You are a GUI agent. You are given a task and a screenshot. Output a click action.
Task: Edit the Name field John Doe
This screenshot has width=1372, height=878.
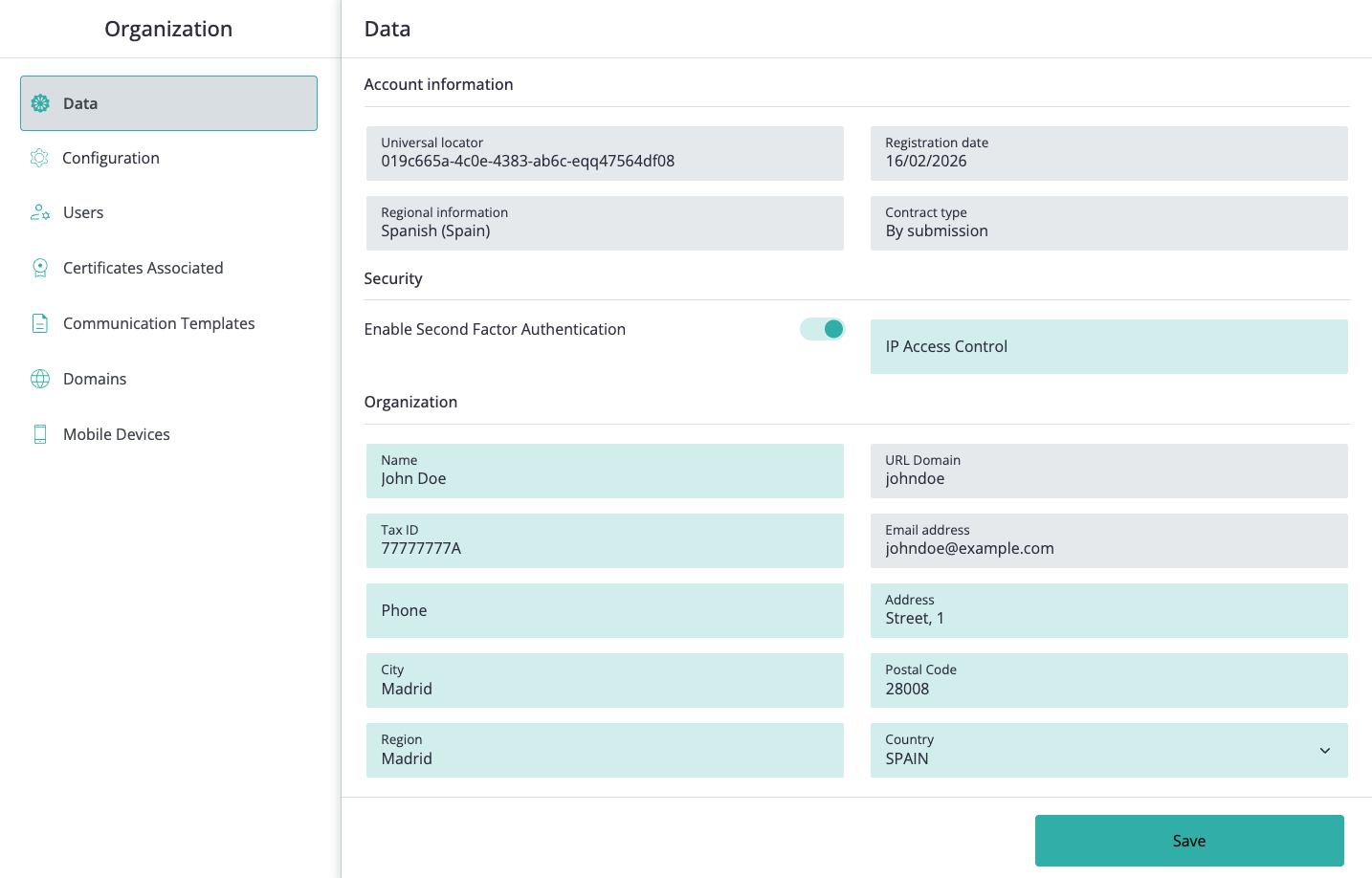pos(605,471)
